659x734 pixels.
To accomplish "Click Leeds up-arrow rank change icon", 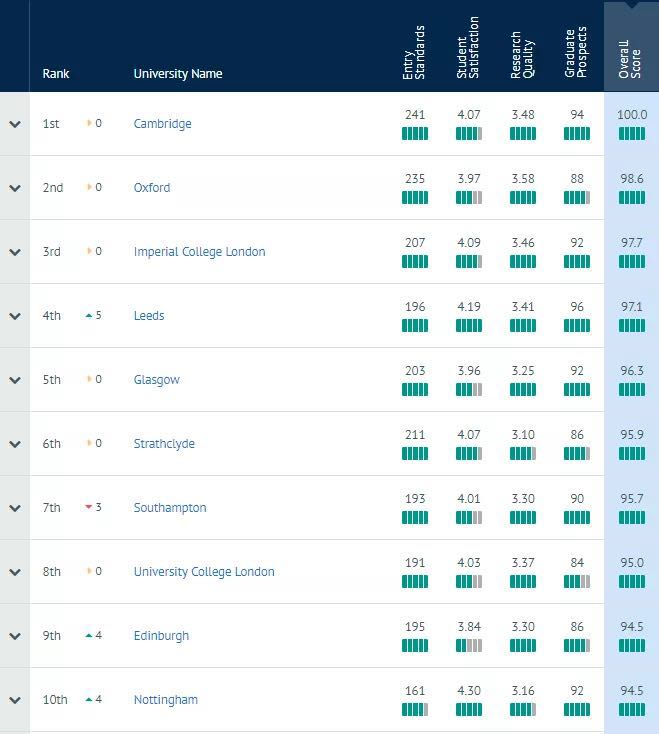I will click(x=89, y=316).
